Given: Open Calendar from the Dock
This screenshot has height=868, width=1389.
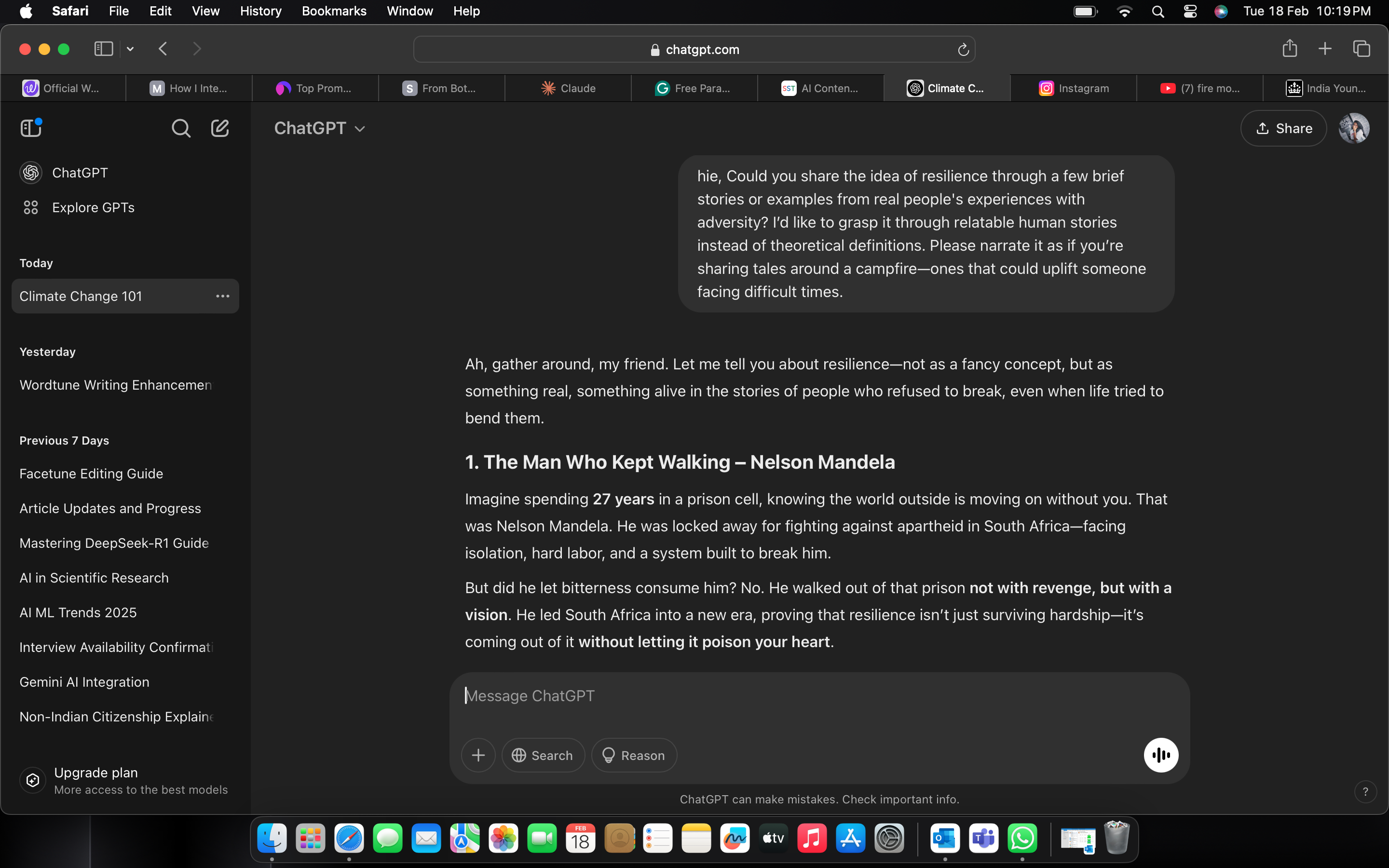Looking at the screenshot, I should pos(580,839).
